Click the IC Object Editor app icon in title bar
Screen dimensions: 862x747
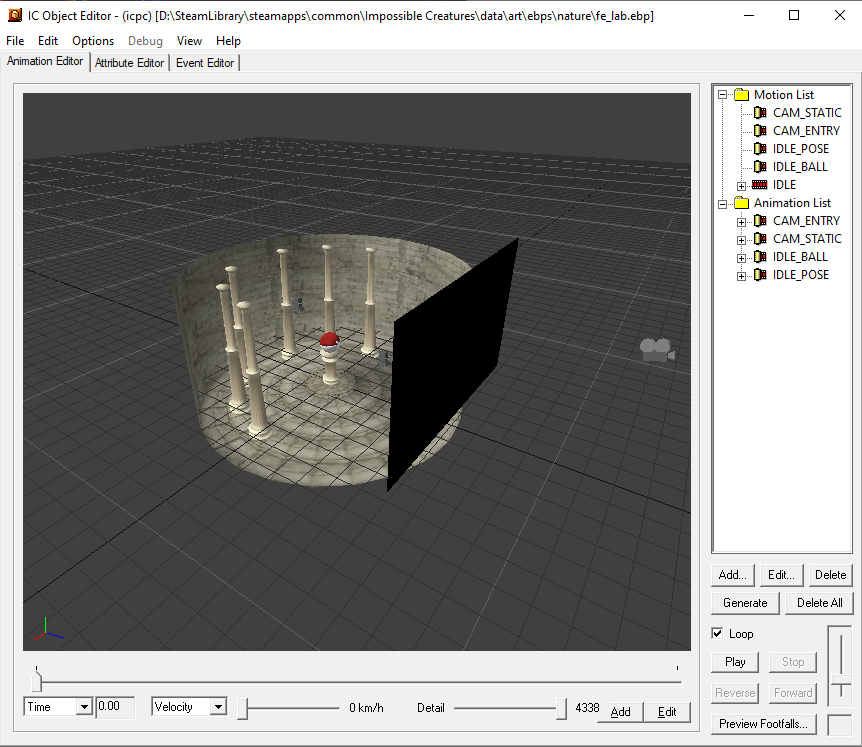point(15,15)
